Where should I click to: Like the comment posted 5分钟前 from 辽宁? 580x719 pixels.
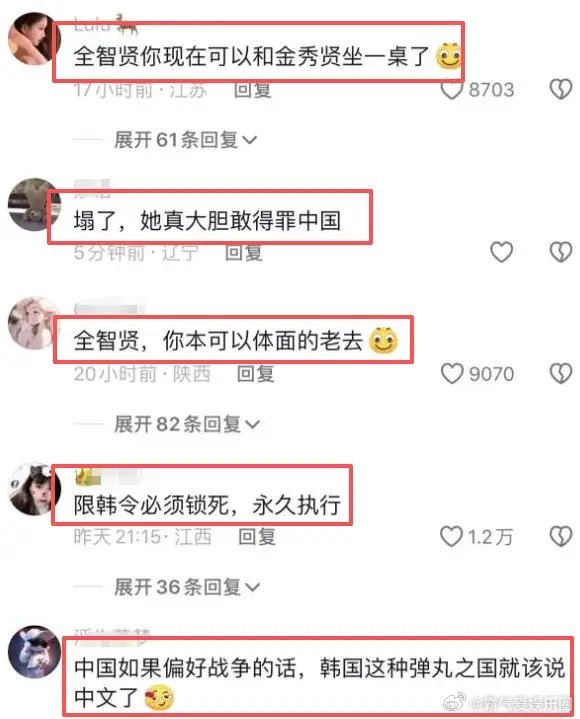(x=501, y=252)
